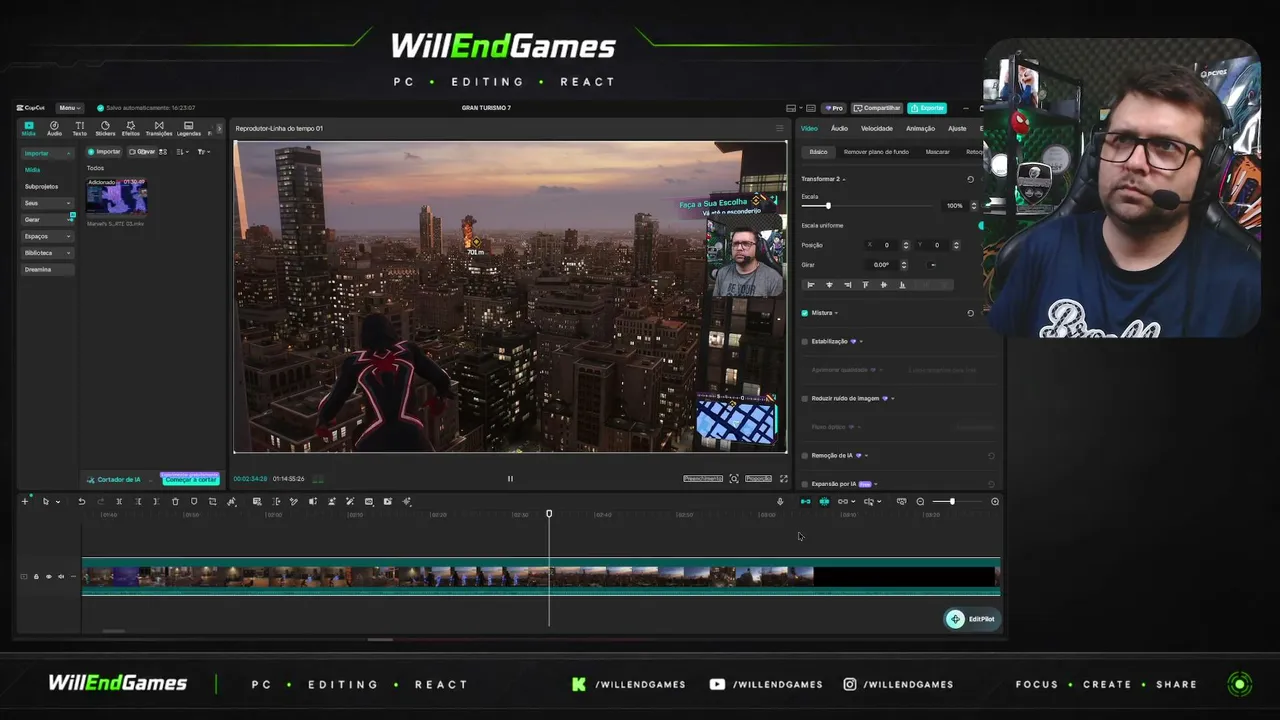This screenshot has height=720, width=1280.
Task: Switch to the Velocidade tab
Action: coord(877,128)
